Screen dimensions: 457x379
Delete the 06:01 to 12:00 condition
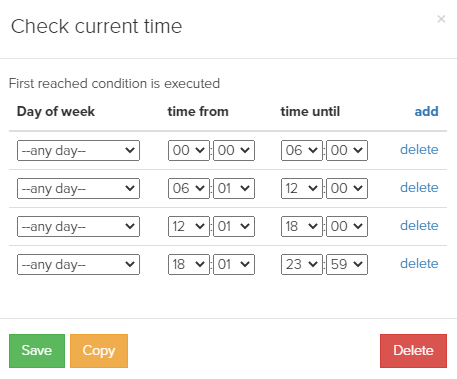419,187
